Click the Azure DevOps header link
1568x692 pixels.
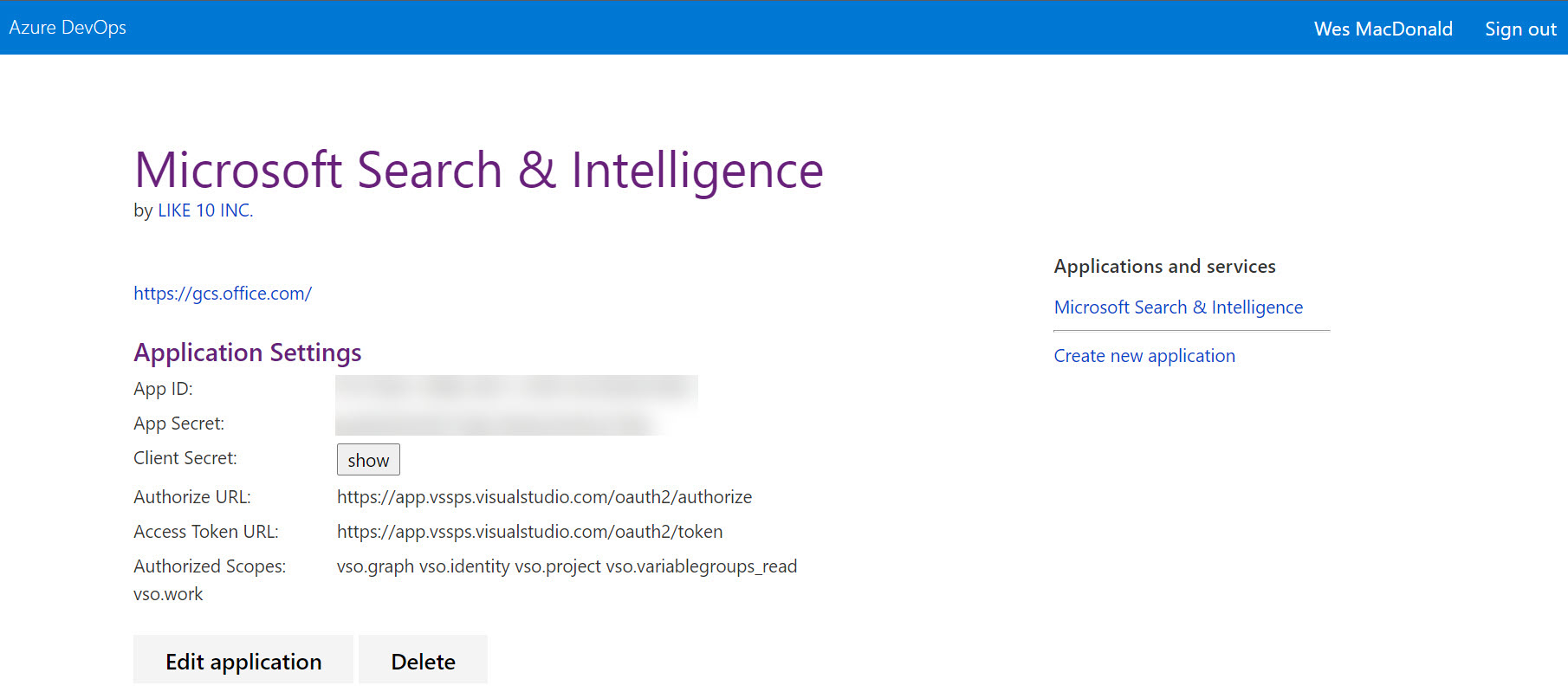[68, 28]
